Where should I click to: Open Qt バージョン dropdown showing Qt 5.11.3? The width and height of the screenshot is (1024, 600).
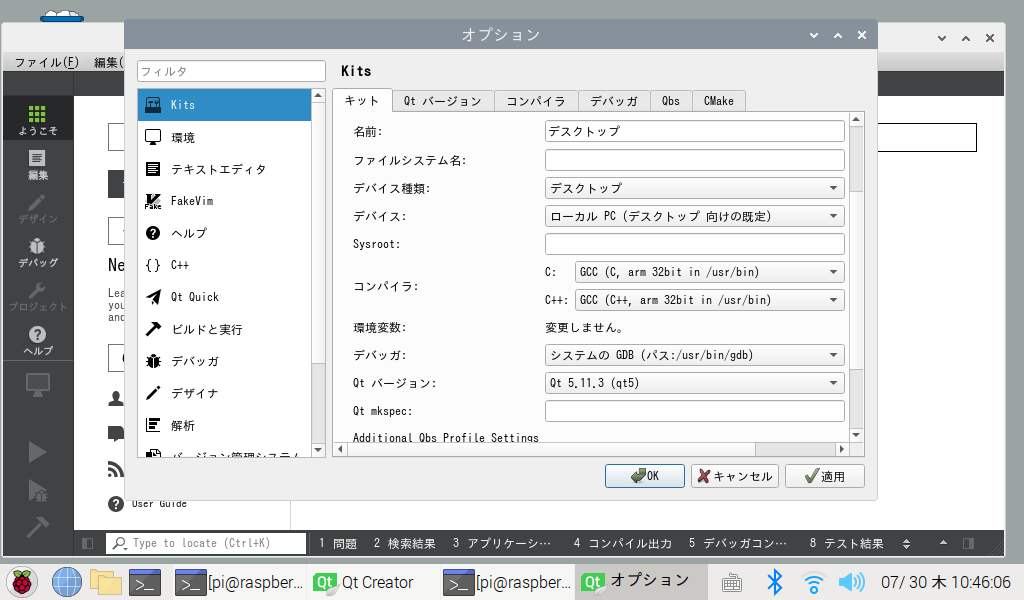[694, 383]
